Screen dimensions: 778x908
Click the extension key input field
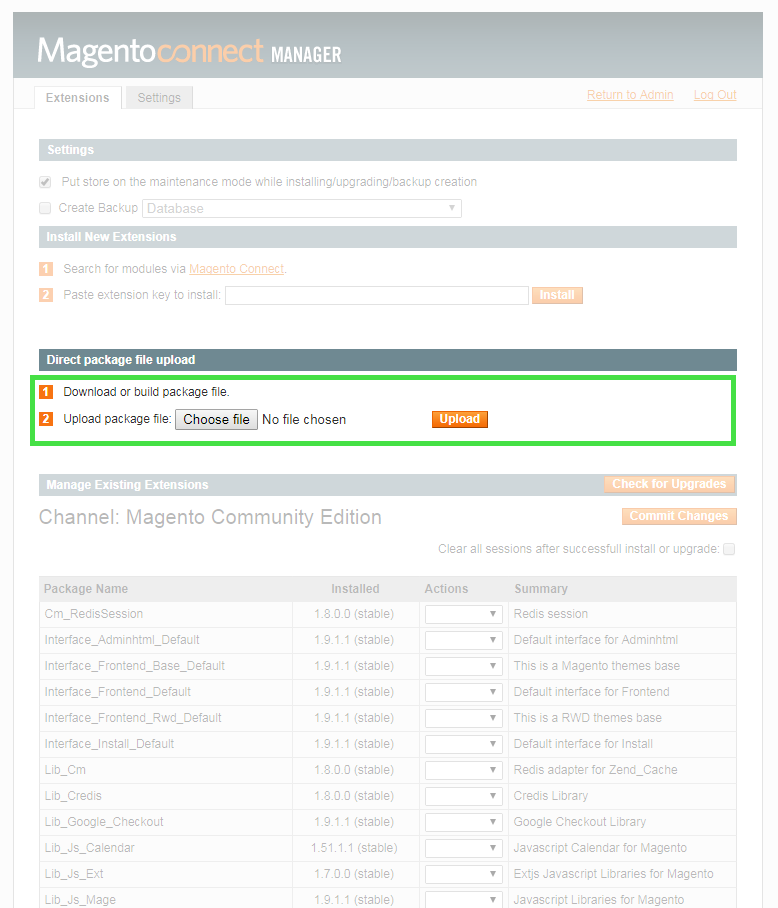coord(376,295)
